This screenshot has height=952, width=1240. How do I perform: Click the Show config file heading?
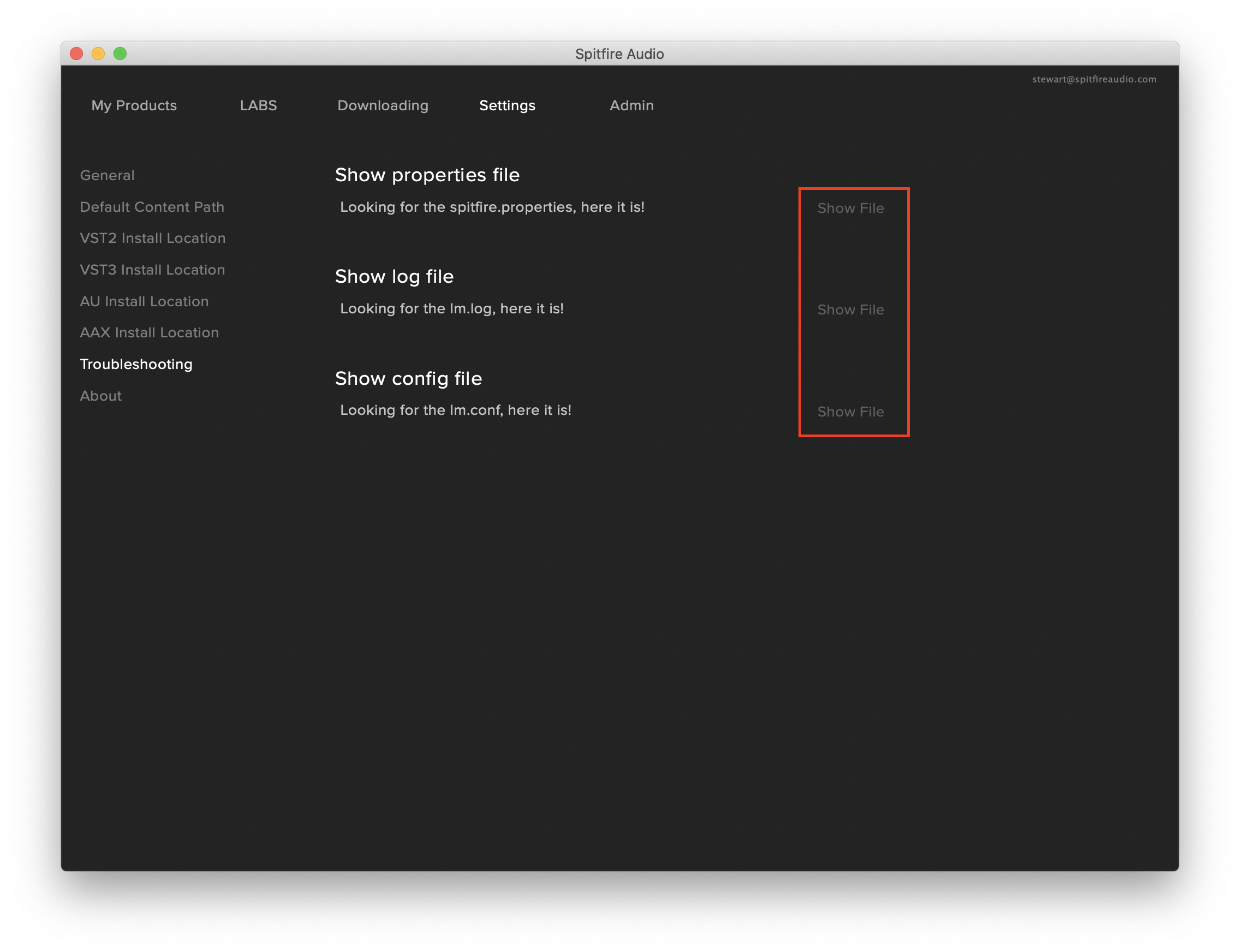408,378
